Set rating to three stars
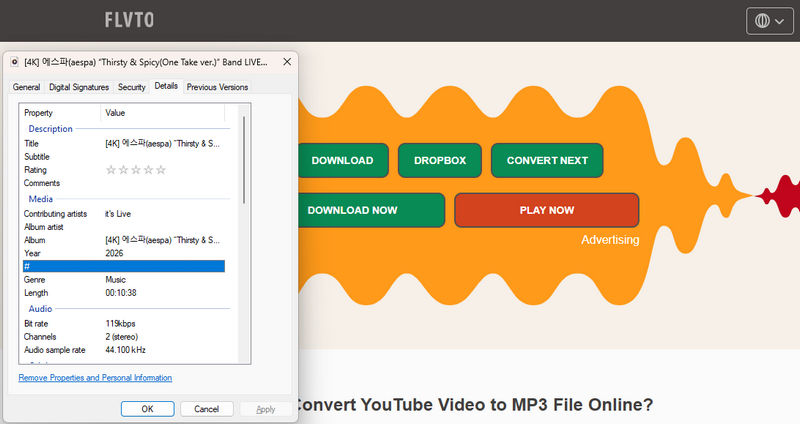The width and height of the screenshot is (800, 424). pos(136,170)
